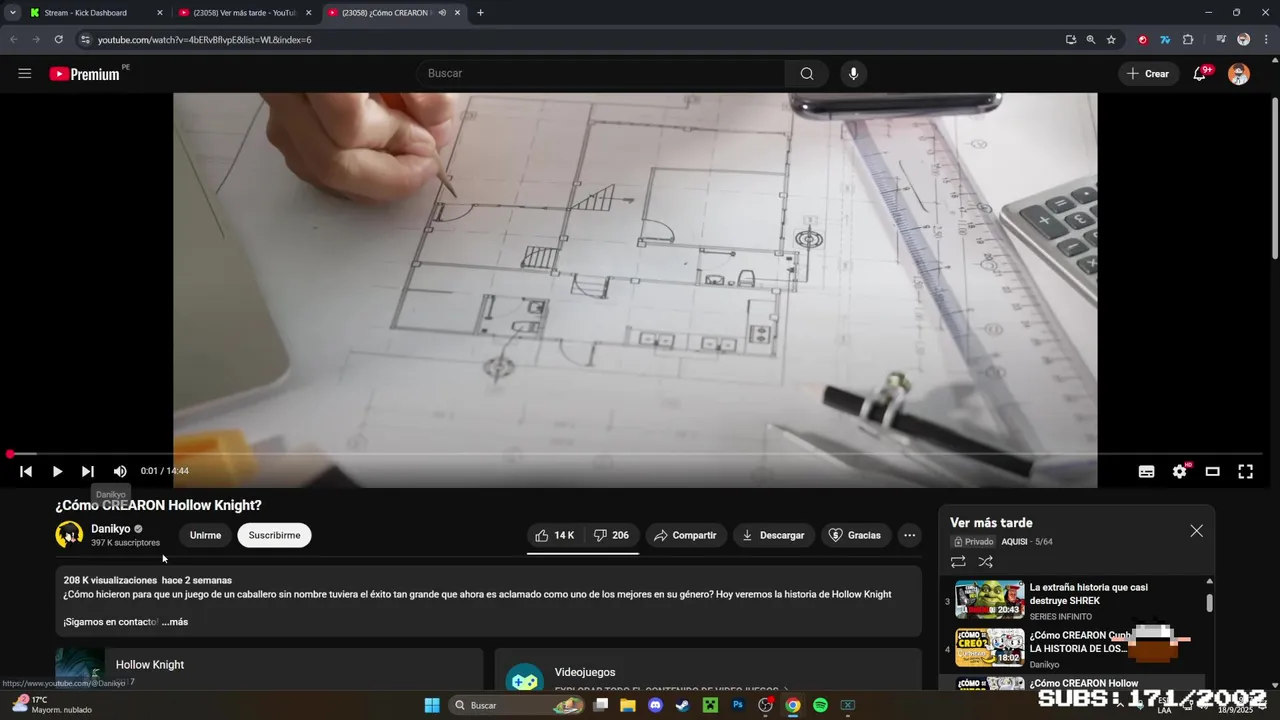Switch to the Ver más tarde YouTube tab
This screenshot has width=1280, height=720.
pos(245,13)
